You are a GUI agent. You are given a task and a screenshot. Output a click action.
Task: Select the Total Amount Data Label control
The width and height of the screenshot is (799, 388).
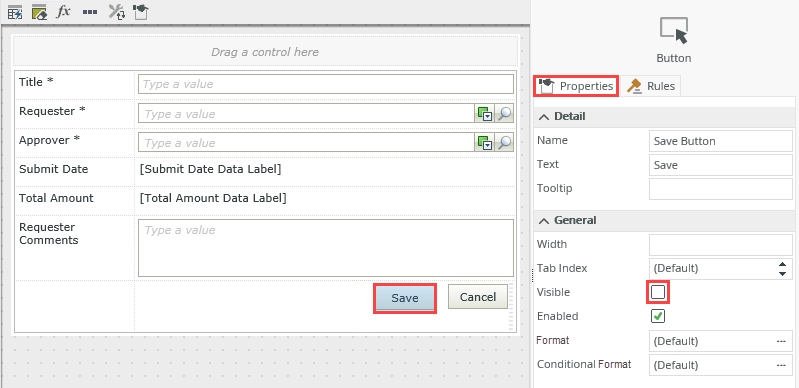coord(213,198)
